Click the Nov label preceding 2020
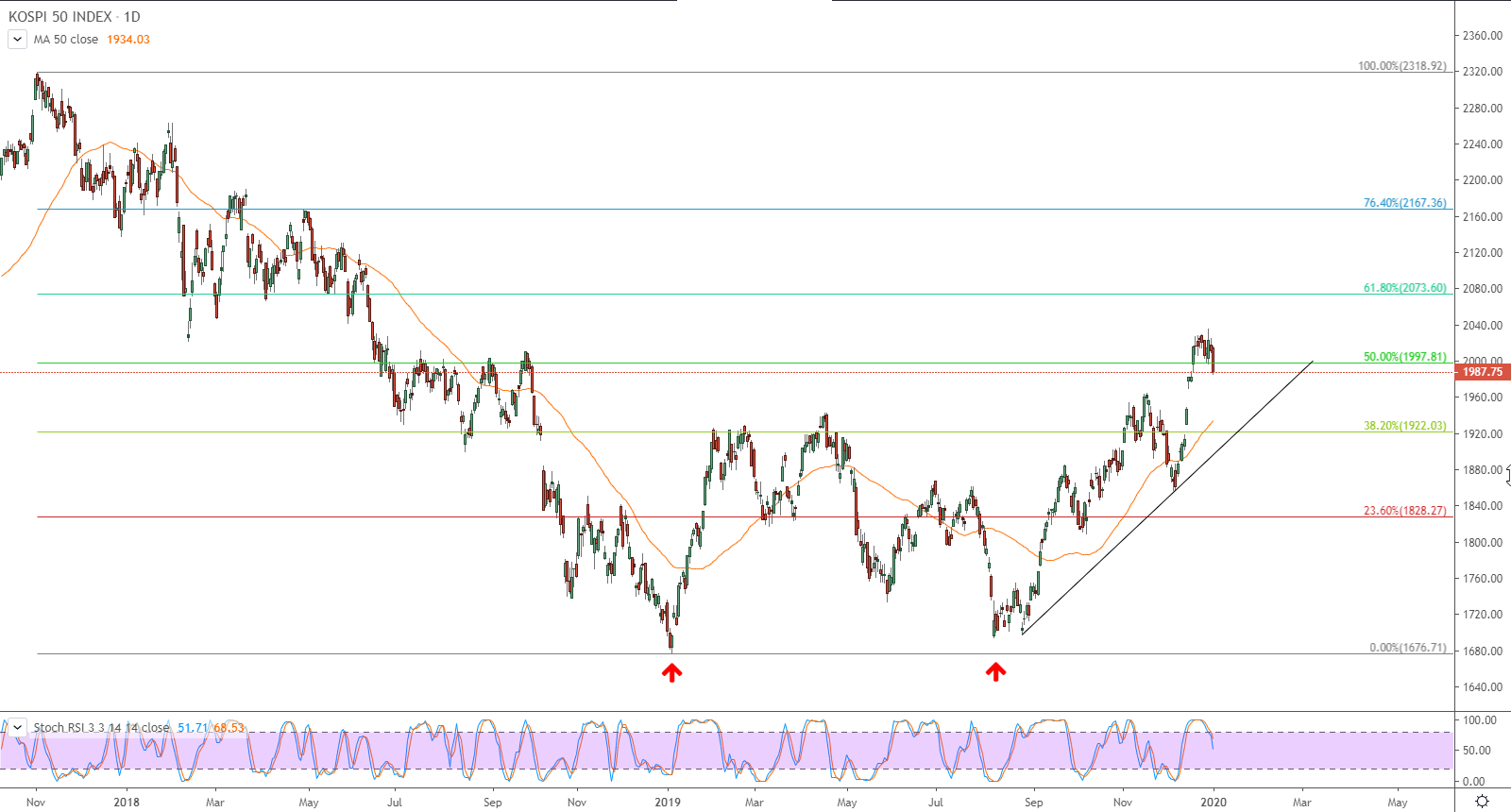 pos(1123,803)
